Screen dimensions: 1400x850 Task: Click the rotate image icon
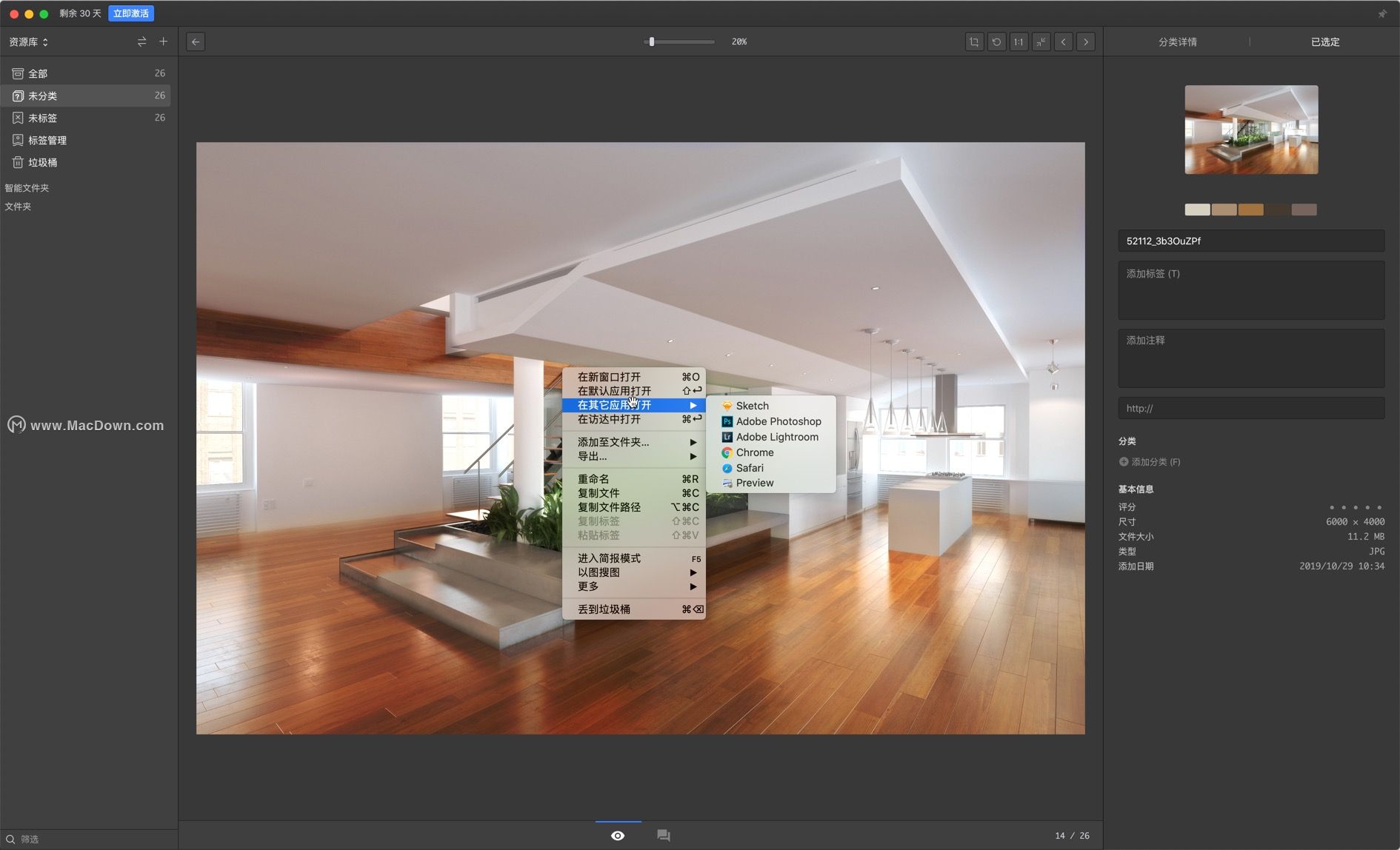click(996, 42)
